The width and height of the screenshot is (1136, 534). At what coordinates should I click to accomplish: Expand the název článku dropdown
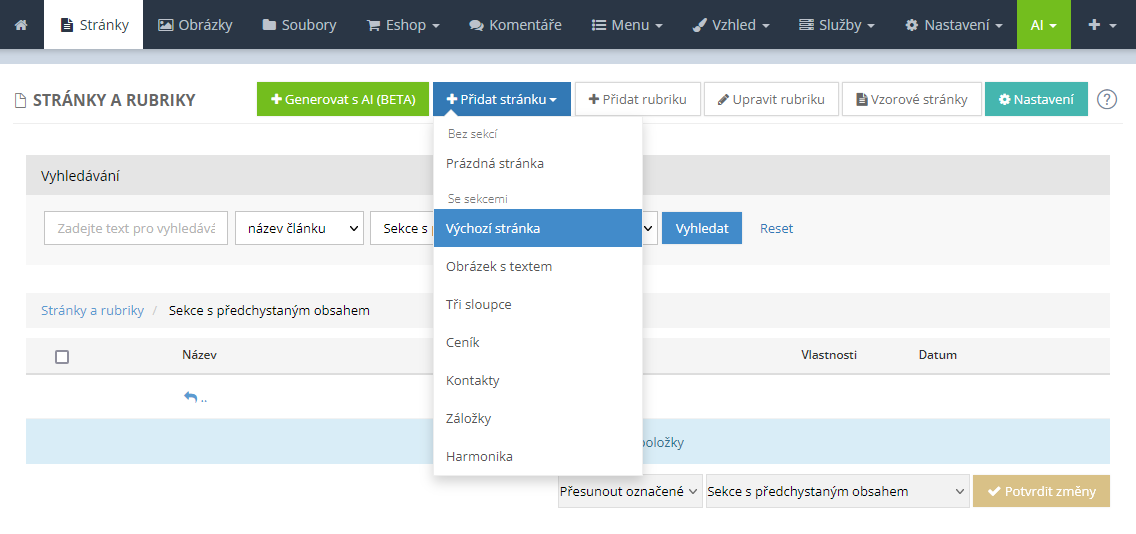(299, 228)
